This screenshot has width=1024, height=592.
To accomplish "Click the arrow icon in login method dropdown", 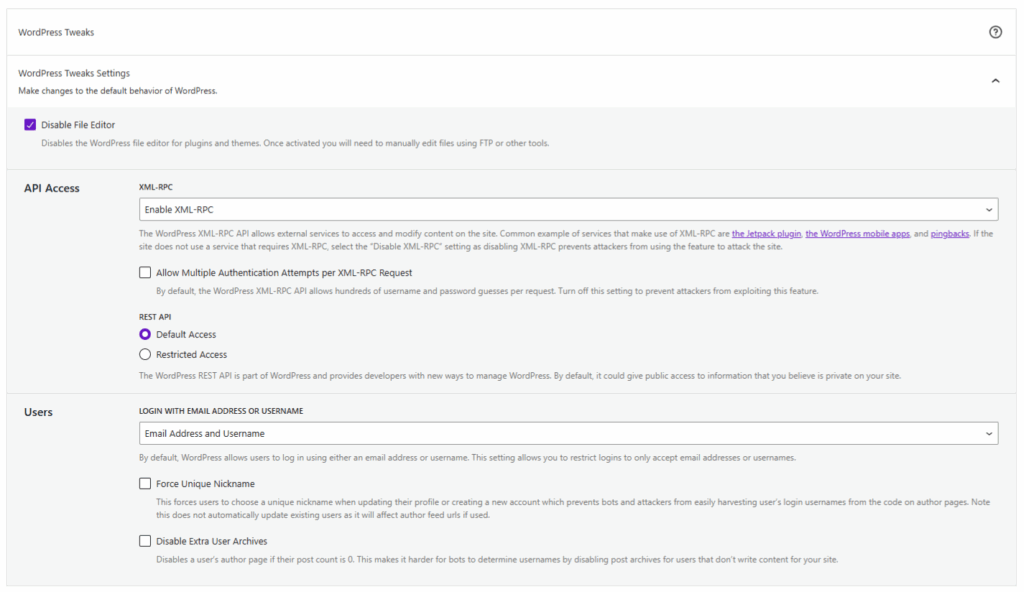I will pyautogui.click(x=989, y=433).
